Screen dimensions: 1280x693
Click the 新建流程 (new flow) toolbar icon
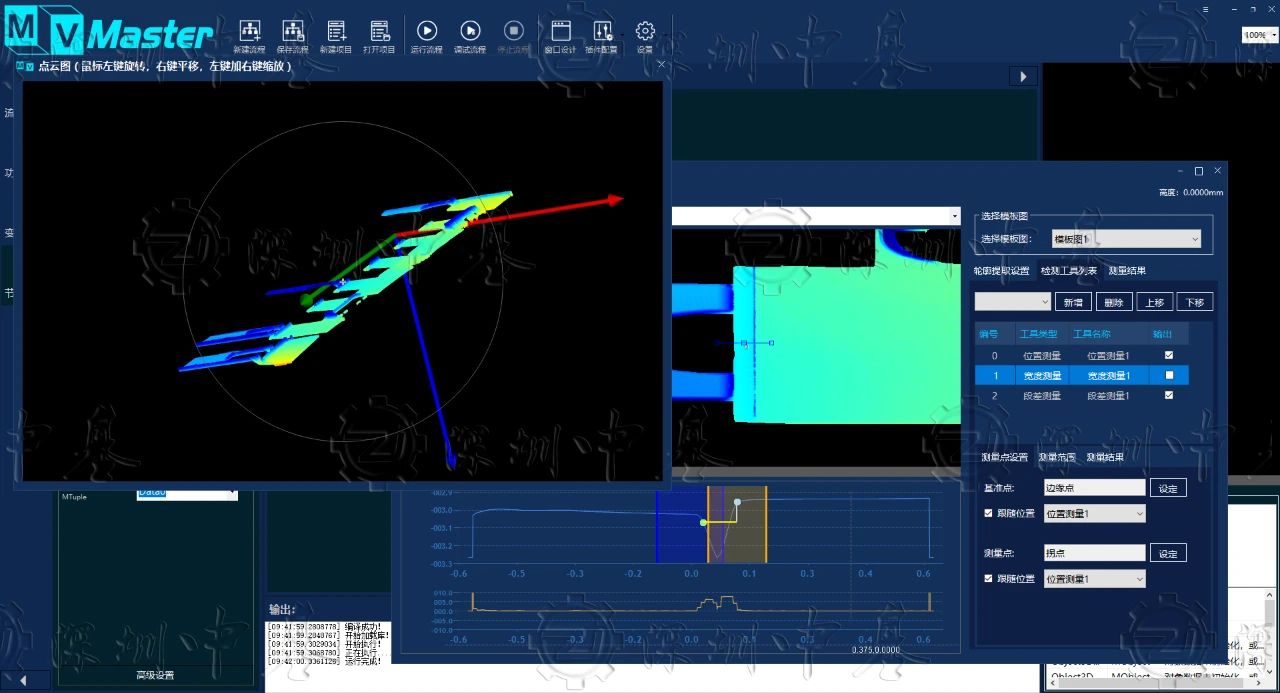pos(250,32)
